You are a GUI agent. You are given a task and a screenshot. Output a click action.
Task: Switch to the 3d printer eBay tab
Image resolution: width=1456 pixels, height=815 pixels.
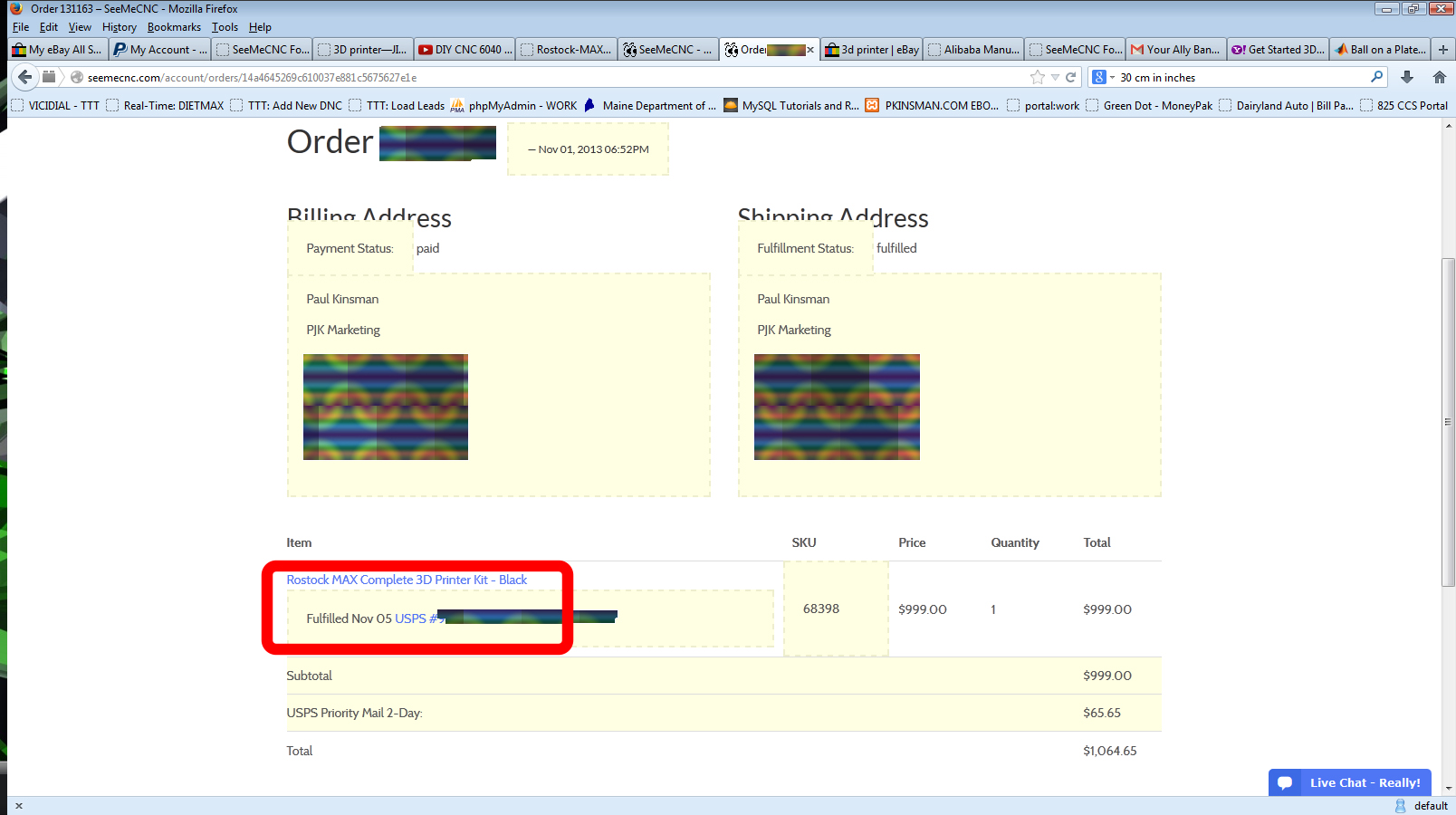click(x=872, y=50)
